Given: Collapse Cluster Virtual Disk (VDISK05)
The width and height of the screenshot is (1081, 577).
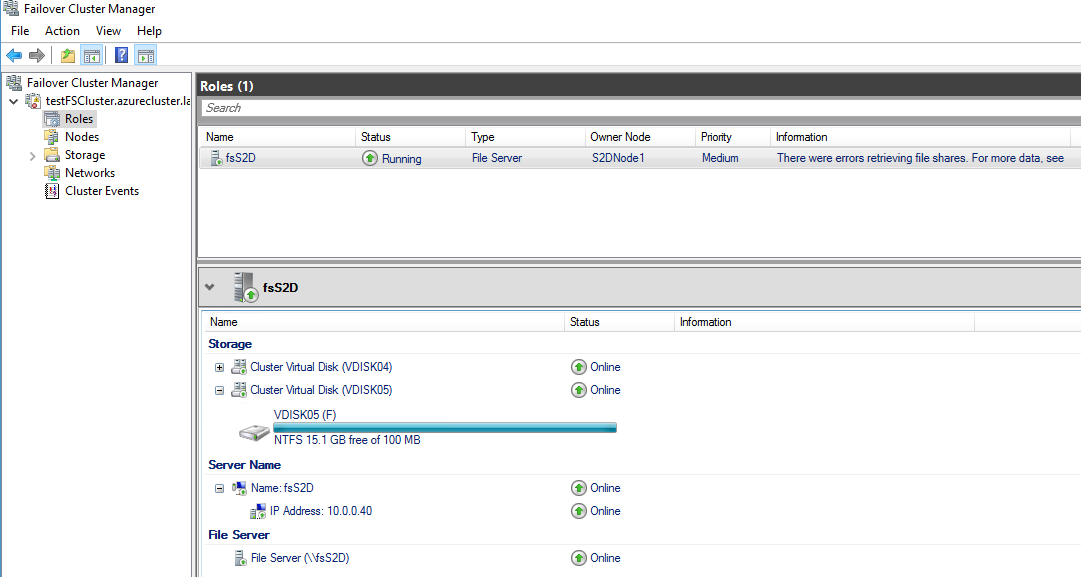Looking at the screenshot, I should pos(220,390).
